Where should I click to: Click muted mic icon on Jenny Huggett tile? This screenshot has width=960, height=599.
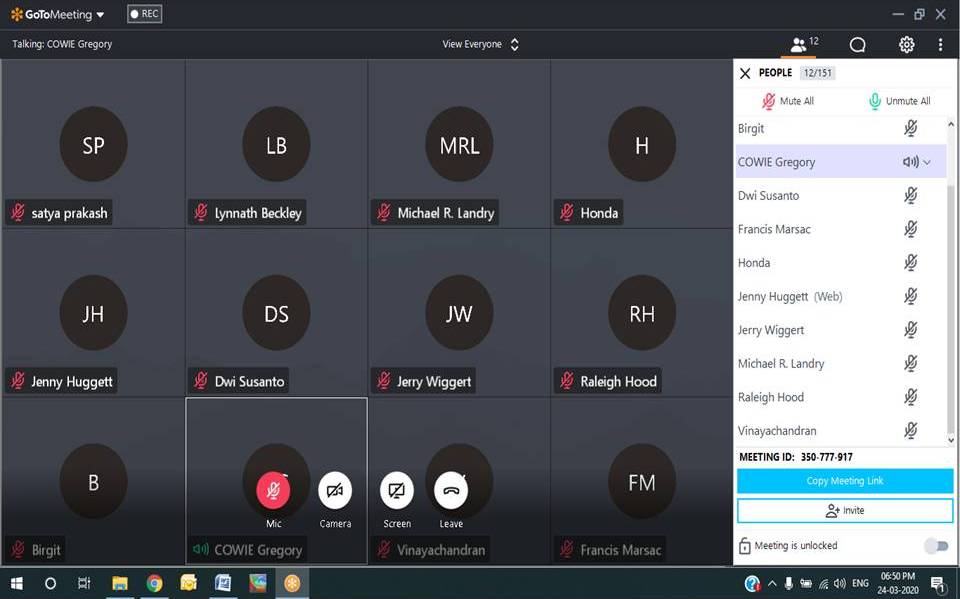pyautogui.click(x=18, y=381)
